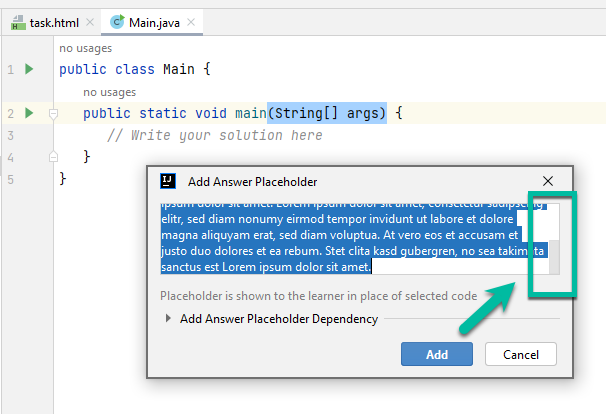Click fold end marker at closing brace line 4
This screenshot has height=414, width=606.
pyautogui.click(x=53, y=157)
